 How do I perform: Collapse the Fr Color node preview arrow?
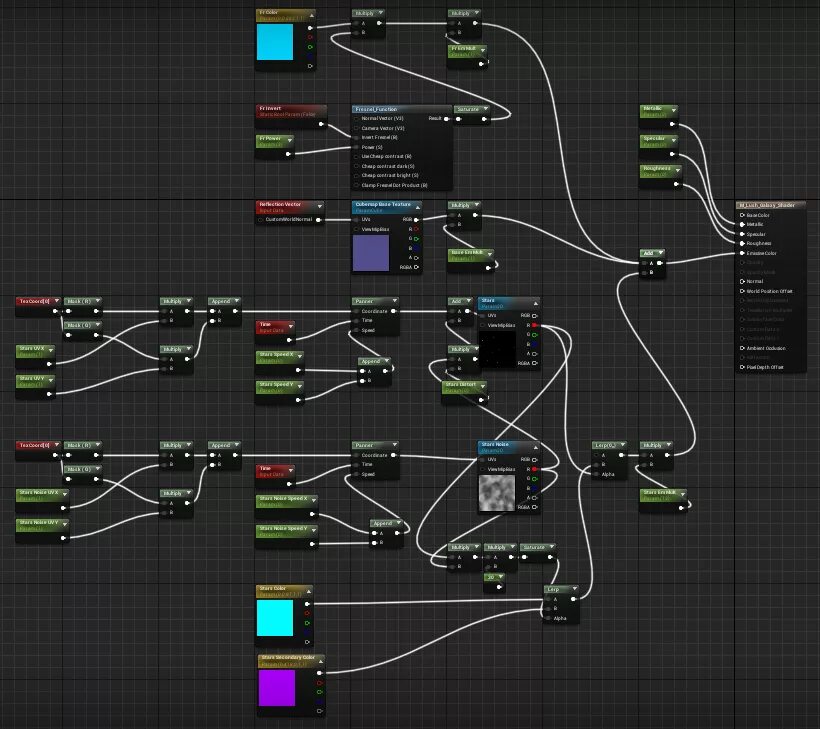click(312, 15)
